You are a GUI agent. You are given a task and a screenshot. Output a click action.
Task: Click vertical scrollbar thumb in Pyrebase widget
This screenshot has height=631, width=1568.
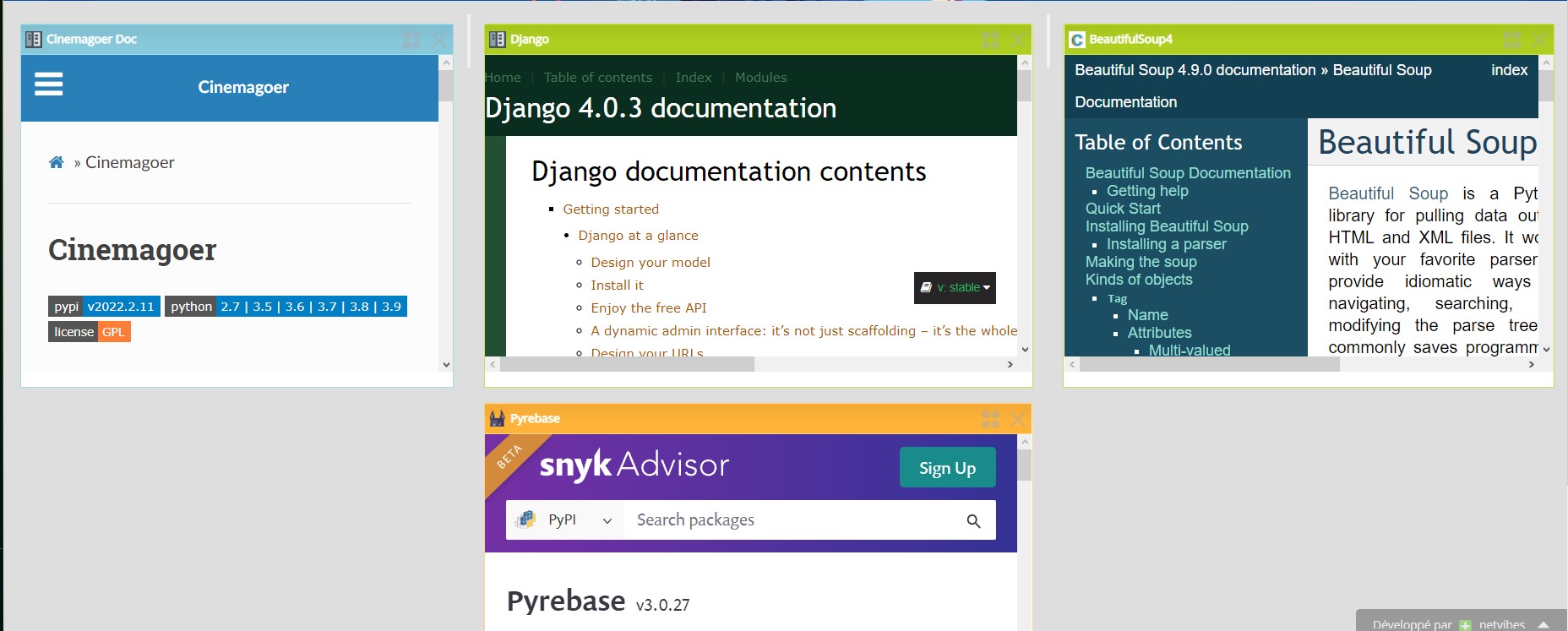click(x=1025, y=465)
